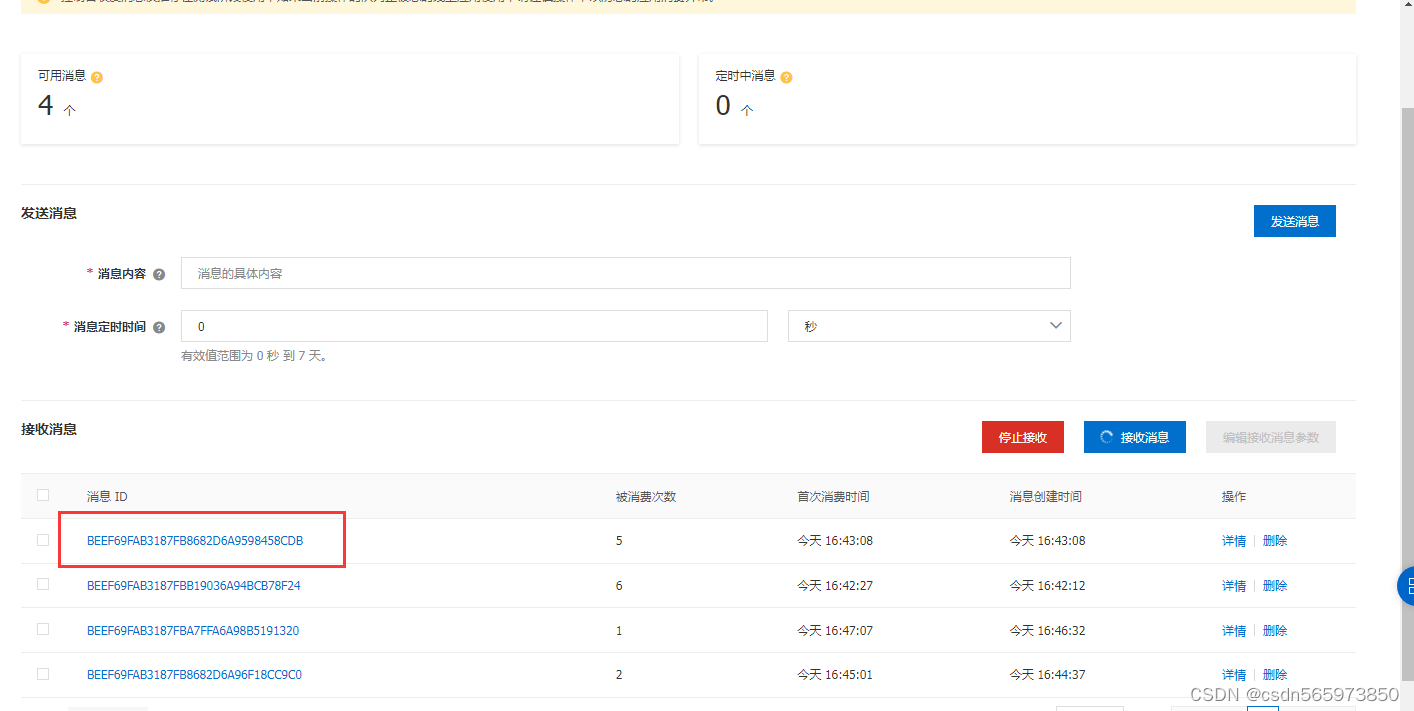
Task: Click 删除 for message consumed 6 times
Action: coord(1275,586)
